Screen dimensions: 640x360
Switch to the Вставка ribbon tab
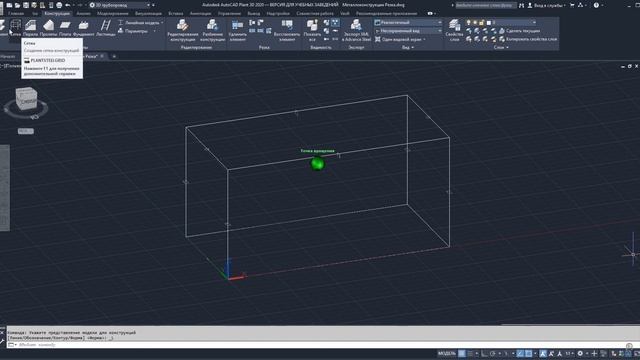(176, 13)
